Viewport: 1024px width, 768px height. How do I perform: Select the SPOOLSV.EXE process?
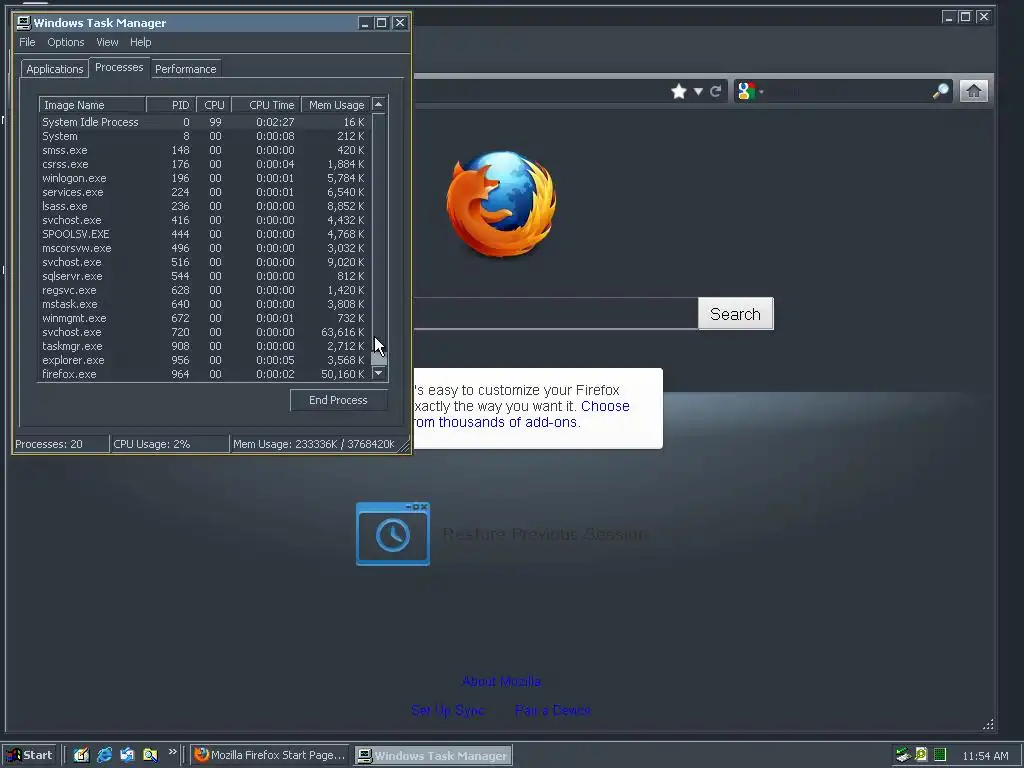click(204, 234)
